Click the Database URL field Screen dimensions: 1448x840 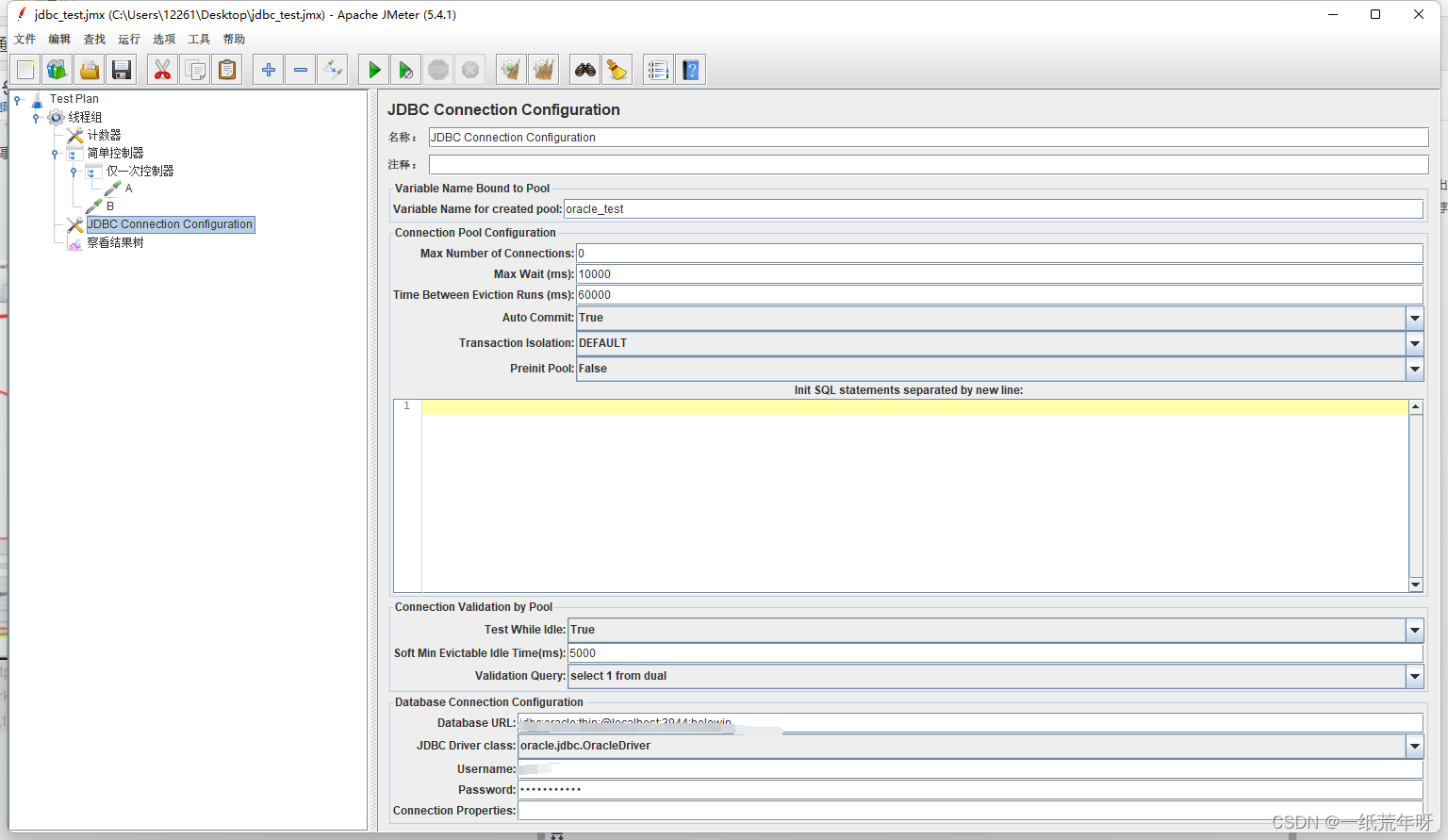pos(970,723)
